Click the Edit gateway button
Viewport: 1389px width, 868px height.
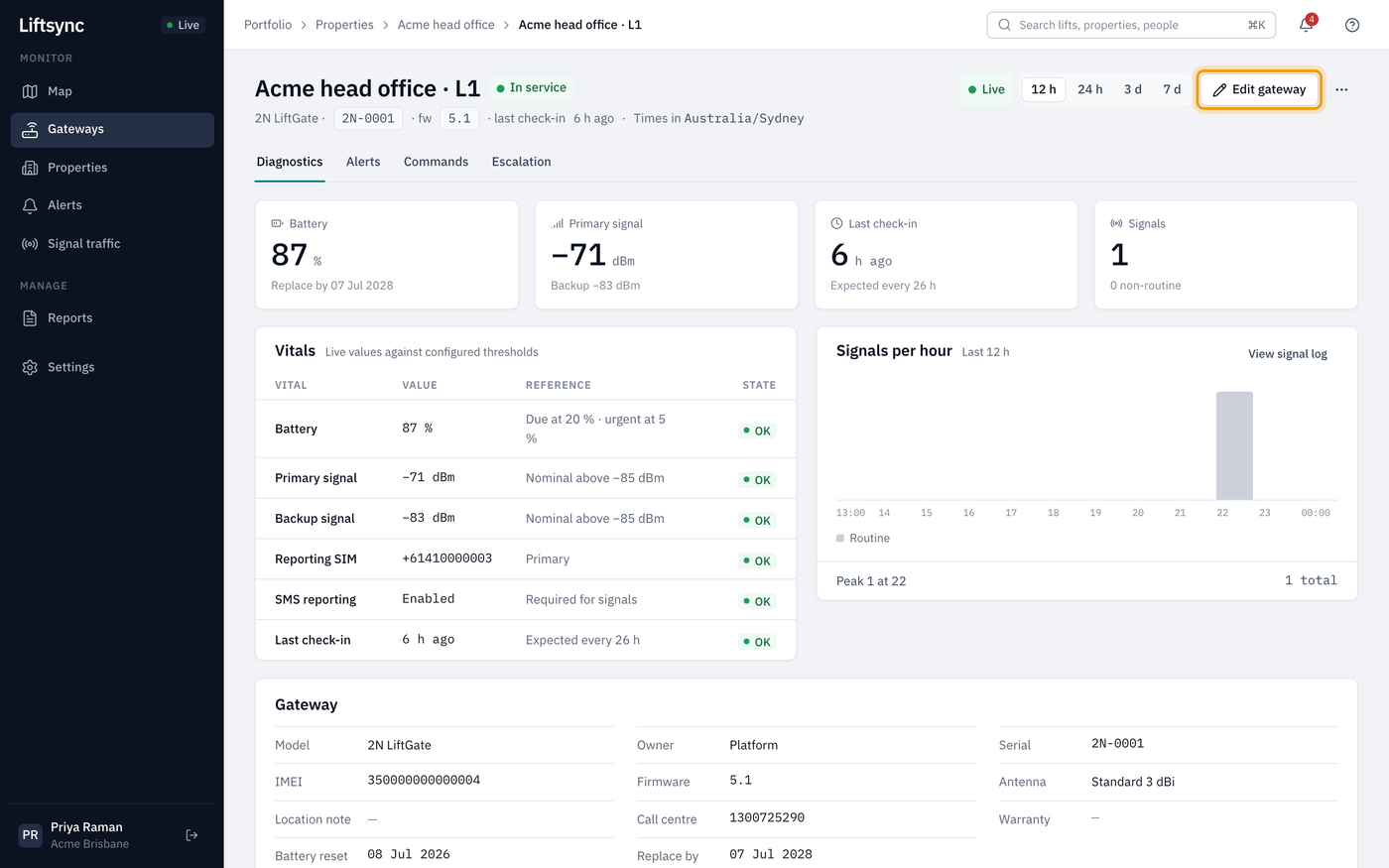[1259, 89]
